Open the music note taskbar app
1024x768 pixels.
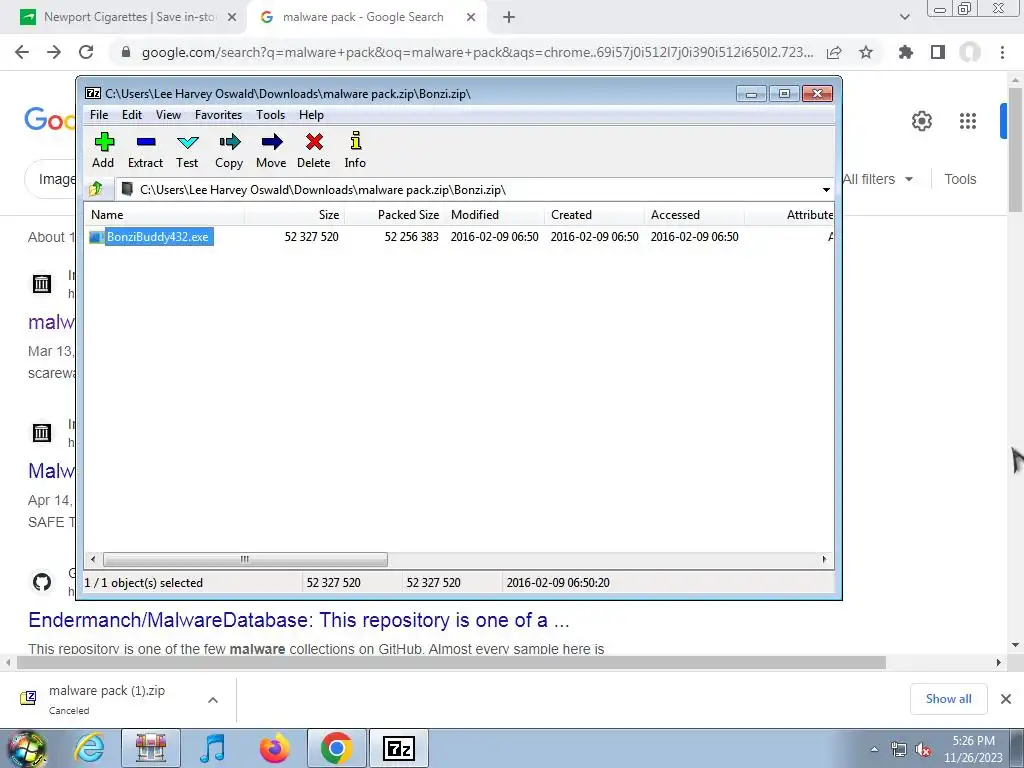pyautogui.click(x=212, y=748)
